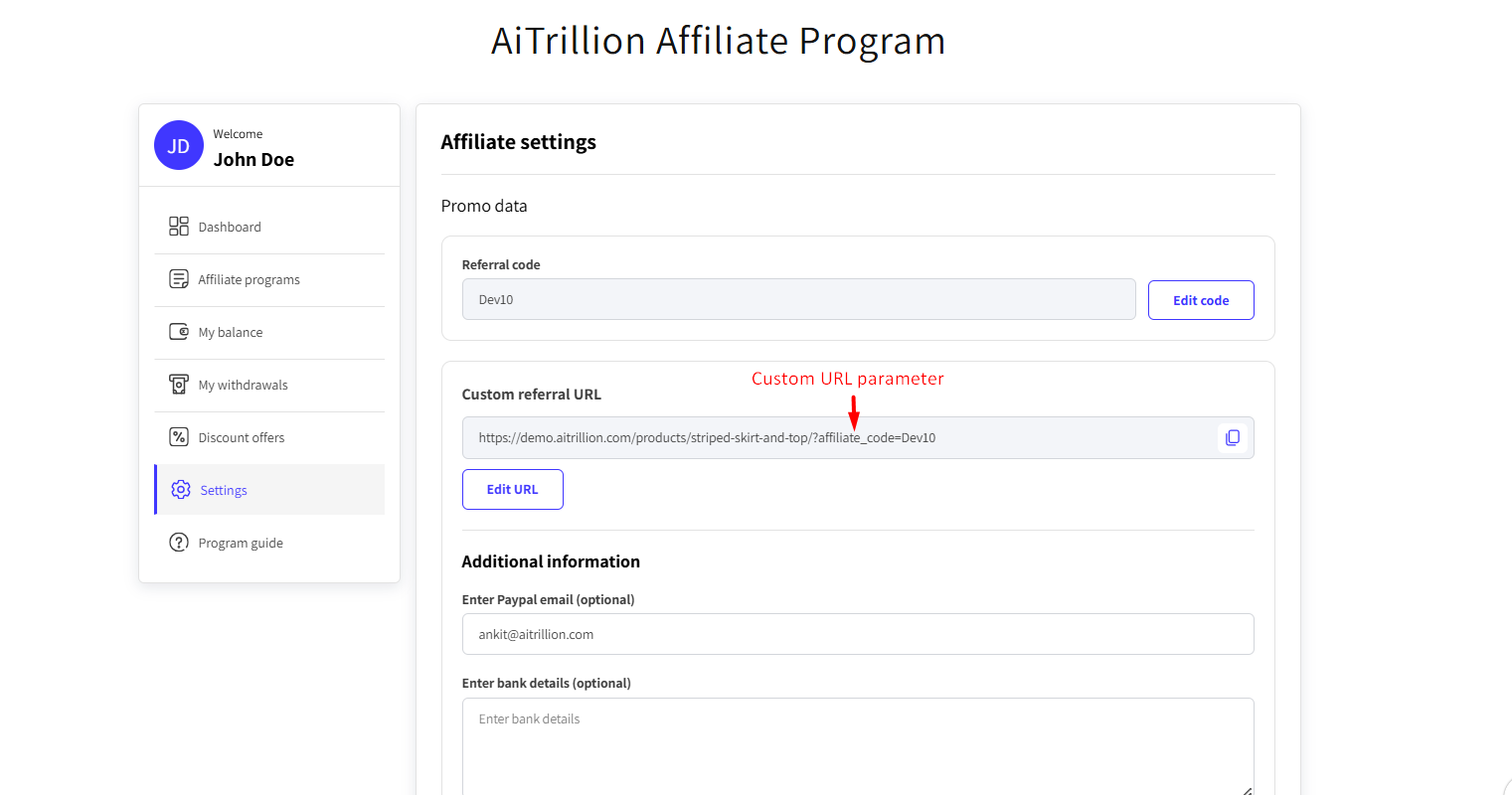This screenshot has height=795, width=1512.
Task: Click the Discount offers percent icon
Action: (x=179, y=437)
